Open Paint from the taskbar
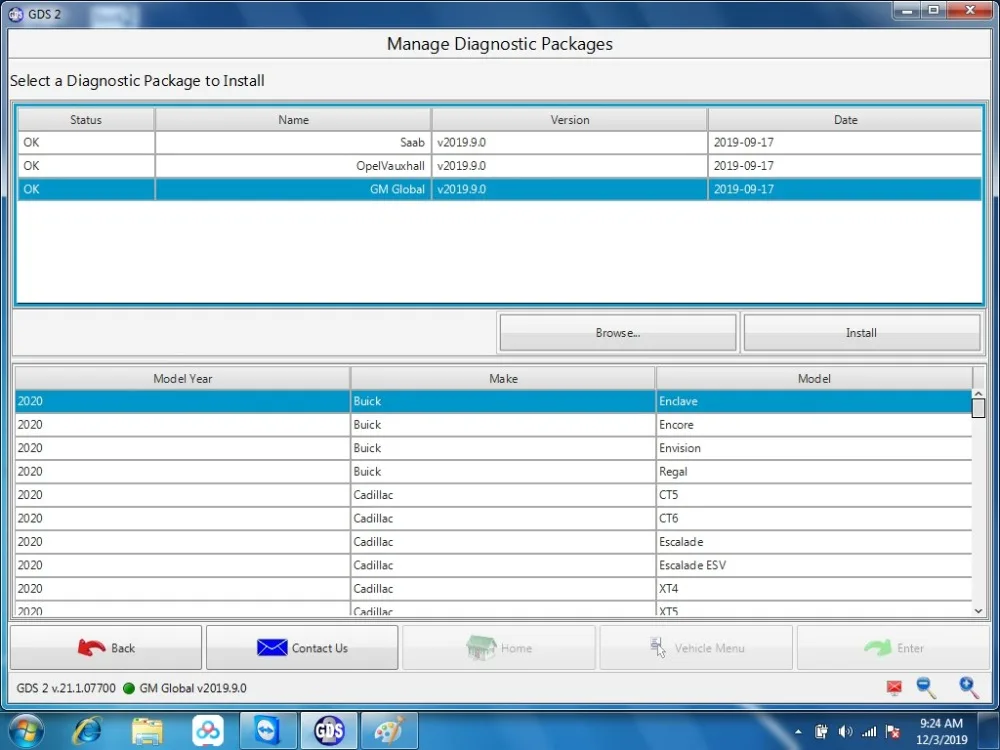The width and height of the screenshot is (1000, 750). 389,731
